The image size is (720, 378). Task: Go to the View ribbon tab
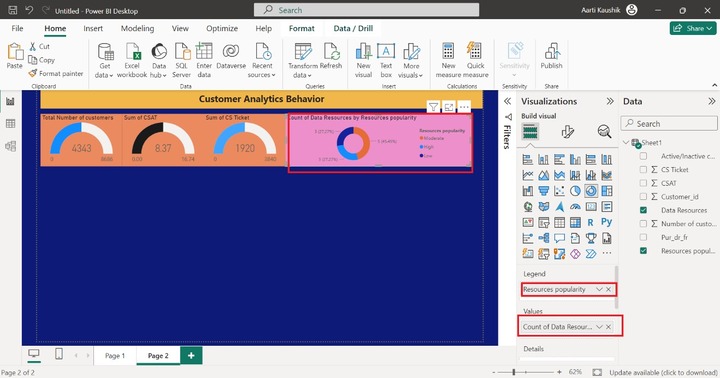point(180,28)
